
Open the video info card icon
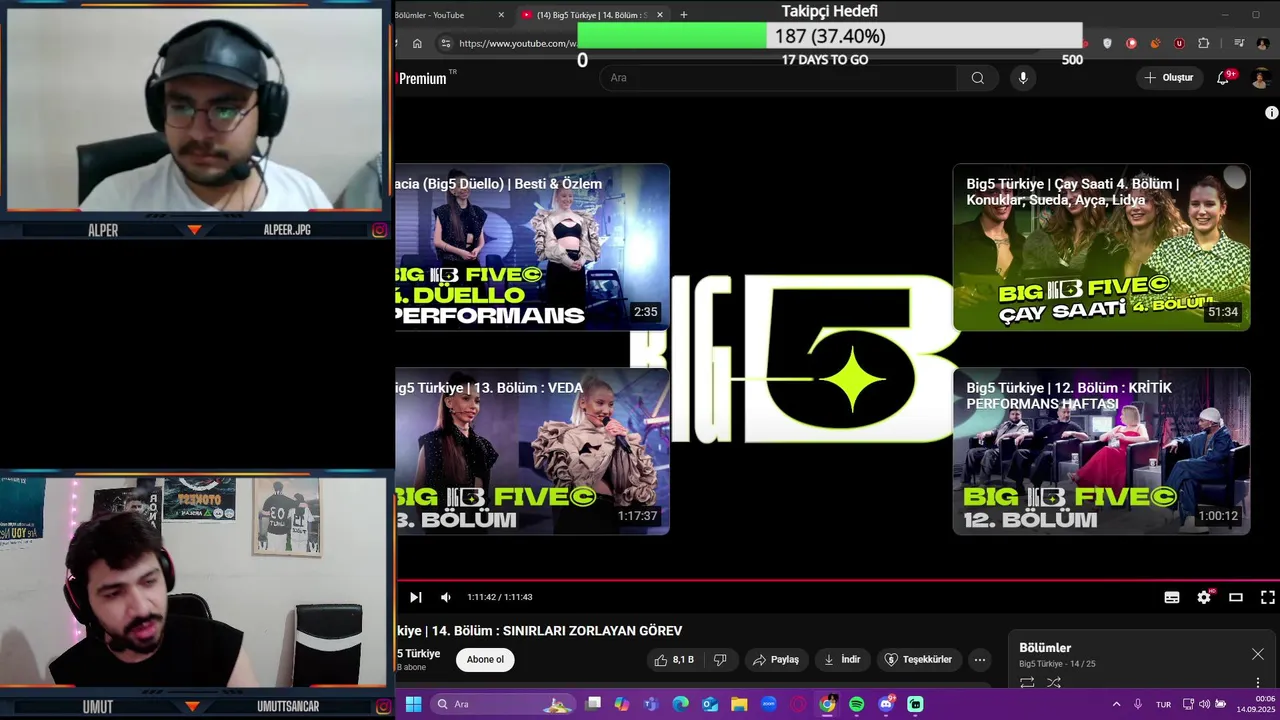1271,113
